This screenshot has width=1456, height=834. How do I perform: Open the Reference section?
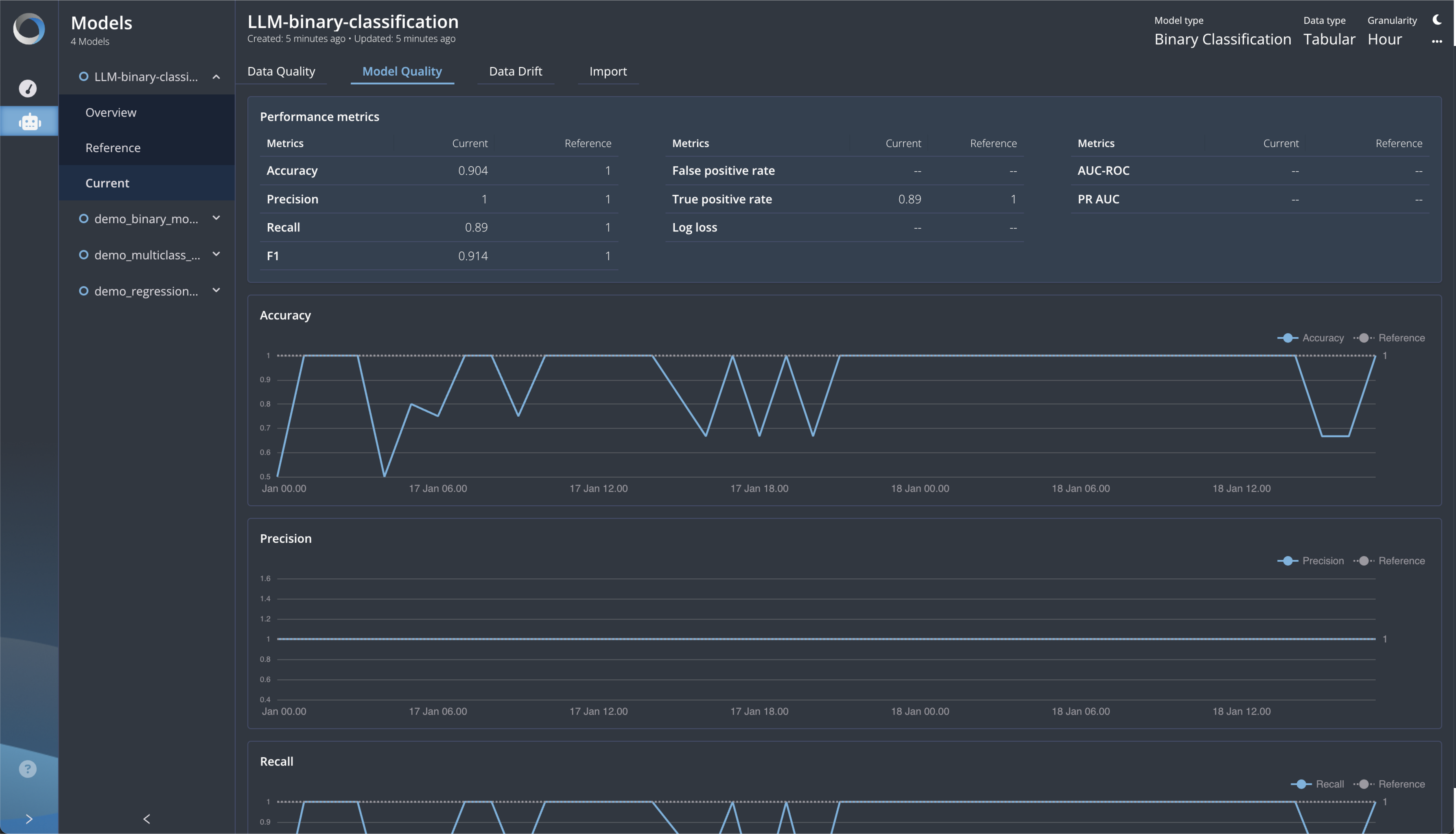tap(146, 148)
